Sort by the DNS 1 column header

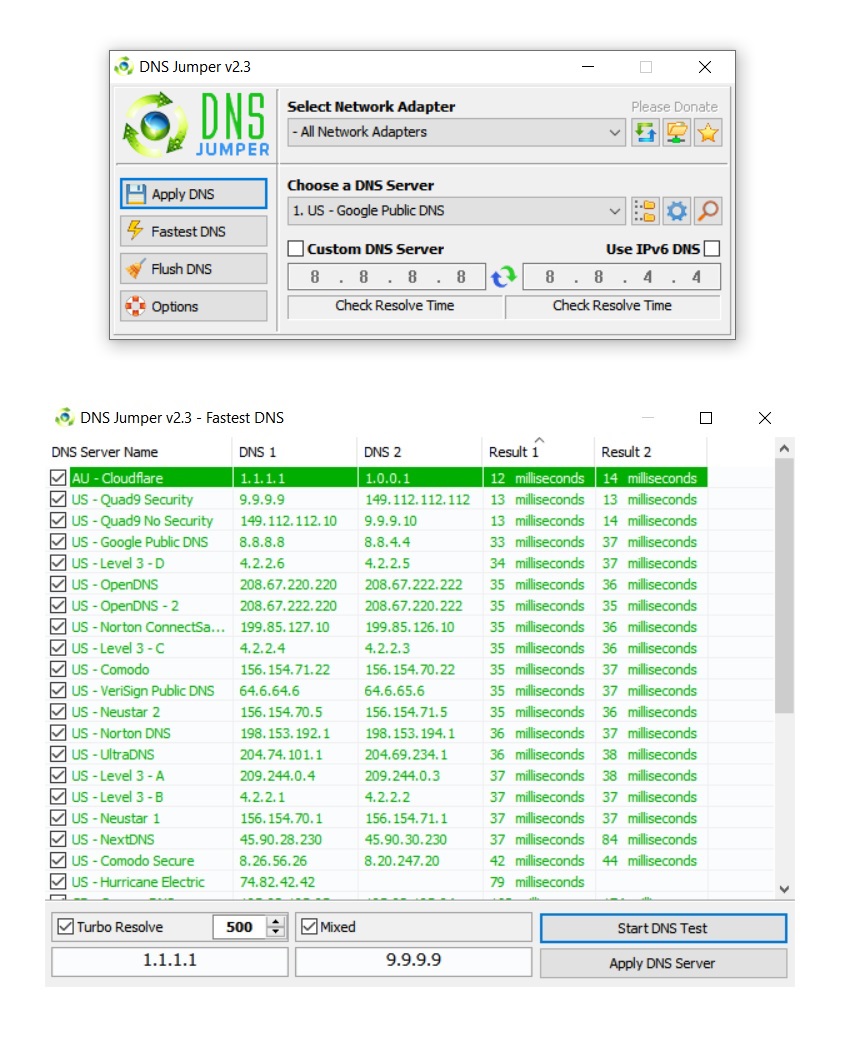point(295,452)
